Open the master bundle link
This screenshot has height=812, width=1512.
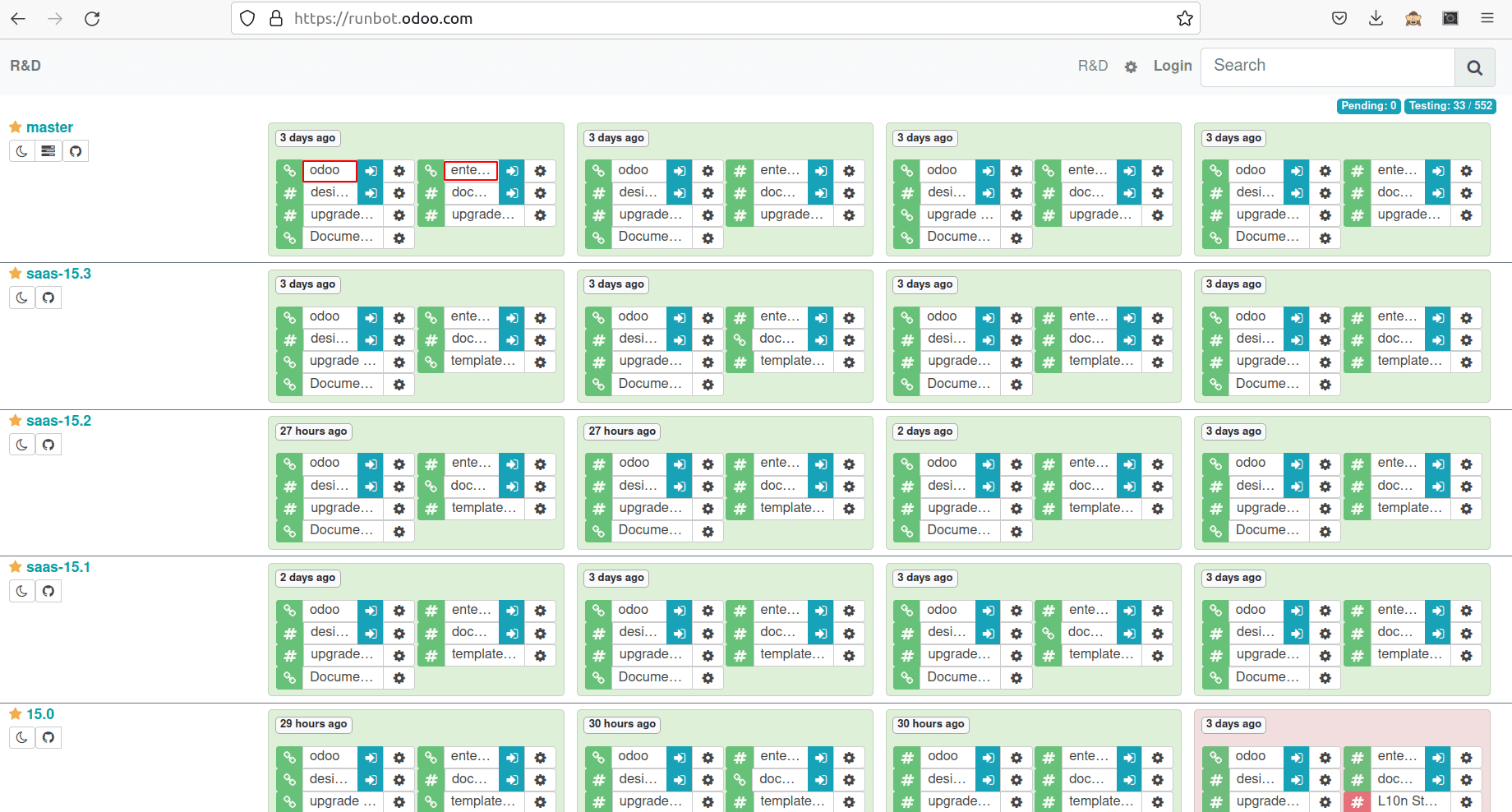click(x=49, y=127)
